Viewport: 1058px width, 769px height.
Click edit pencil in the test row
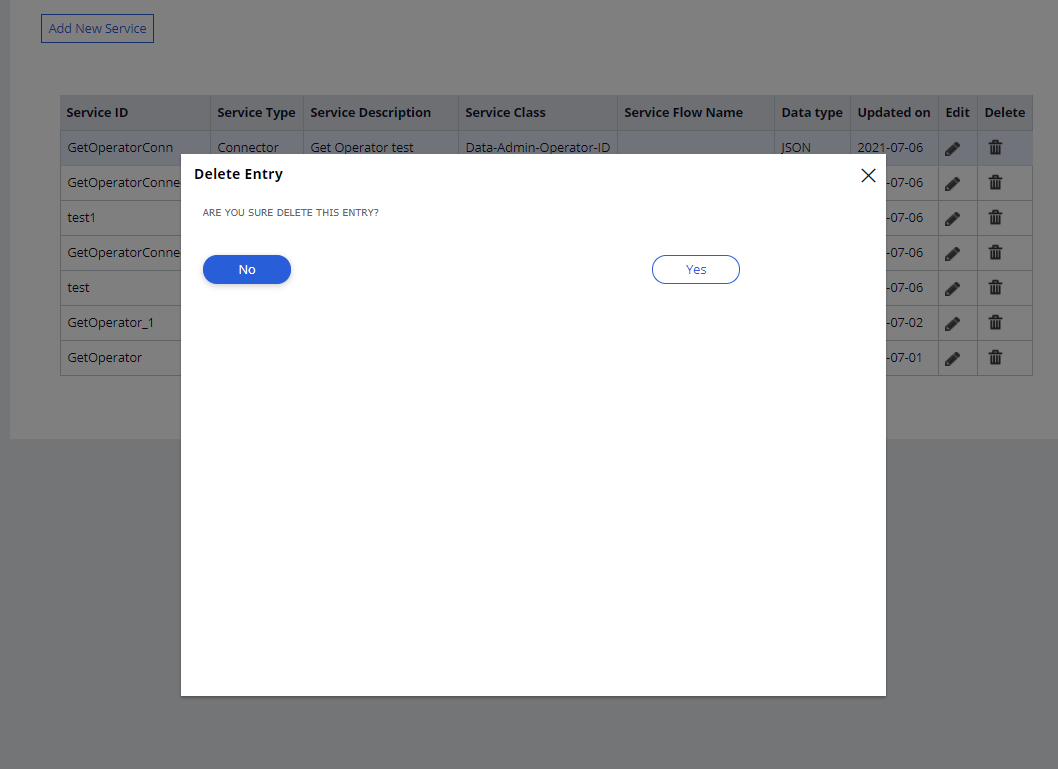(x=952, y=289)
